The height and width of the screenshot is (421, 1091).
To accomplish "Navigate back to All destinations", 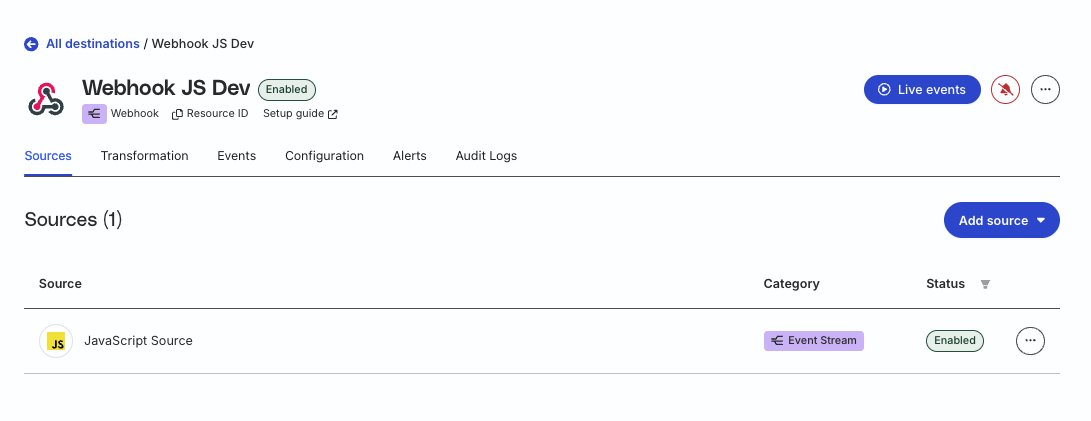I will click(93, 44).
